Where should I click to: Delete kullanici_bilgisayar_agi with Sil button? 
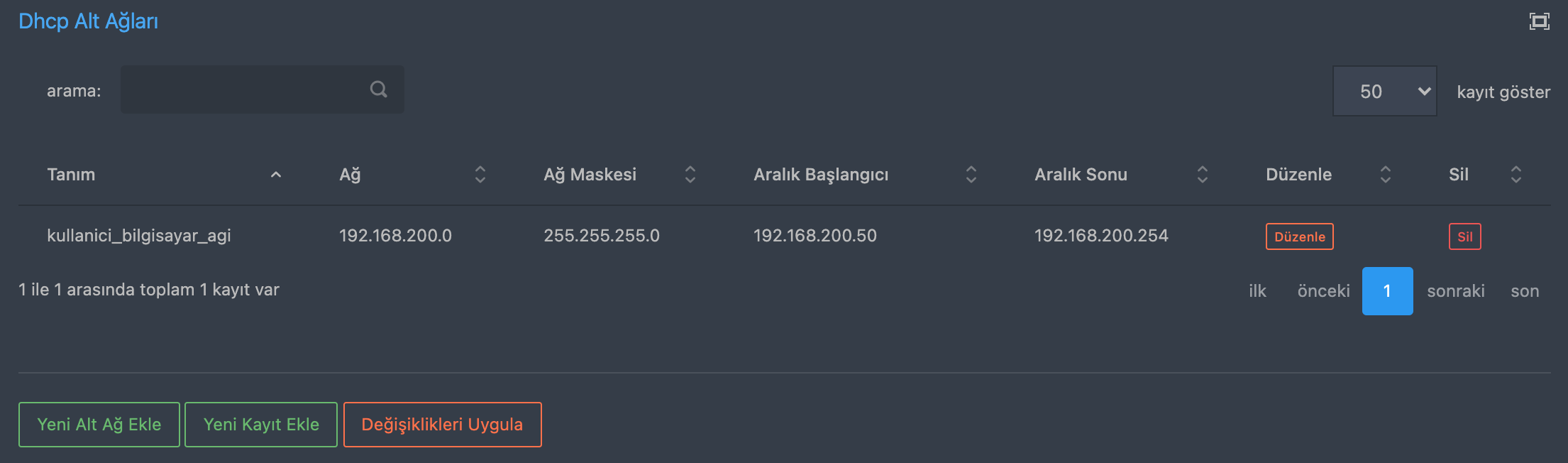point(1464,236)
